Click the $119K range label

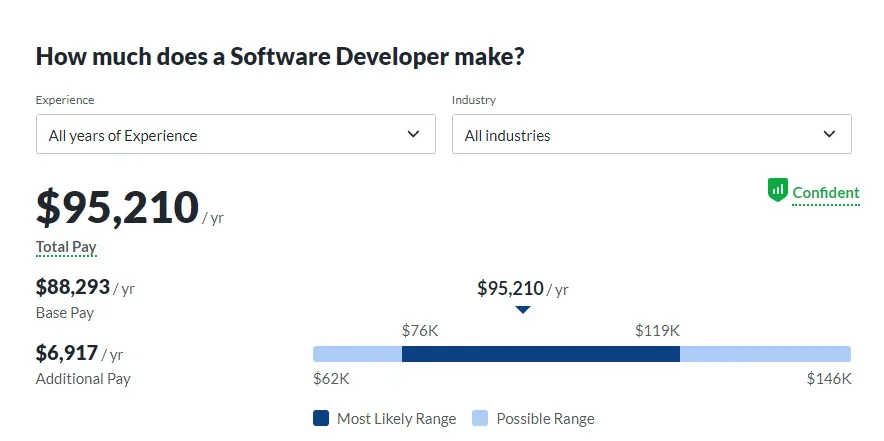[657, 330]
